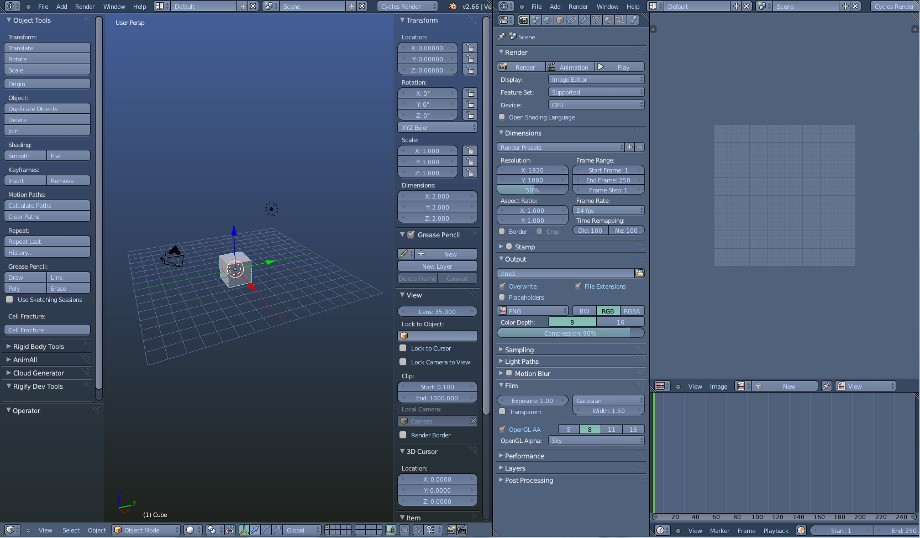Toggle the Lock Camera to View checkbox
This screenshot has width=920, height=538.
[x=403, y=362]
